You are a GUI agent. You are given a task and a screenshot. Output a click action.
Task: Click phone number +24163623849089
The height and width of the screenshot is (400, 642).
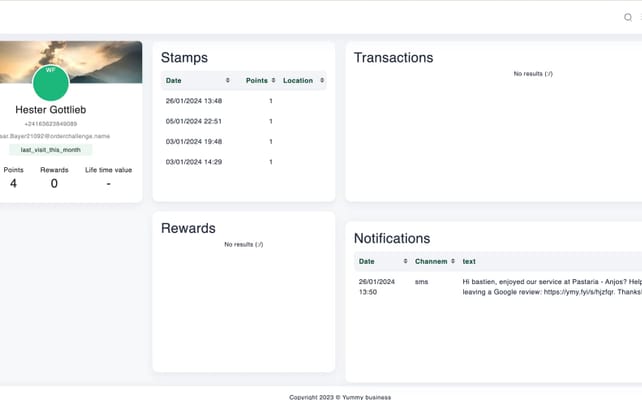[50, 124]
